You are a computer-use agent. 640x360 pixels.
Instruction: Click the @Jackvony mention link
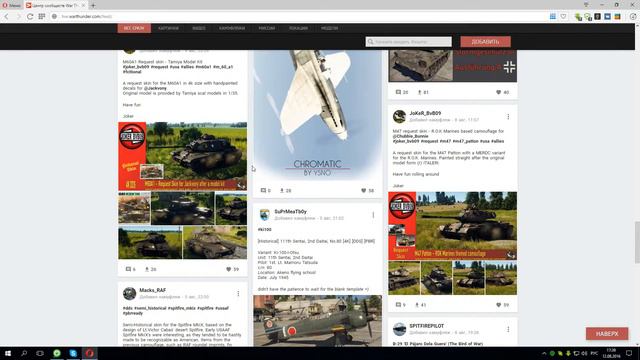(155, 88)
